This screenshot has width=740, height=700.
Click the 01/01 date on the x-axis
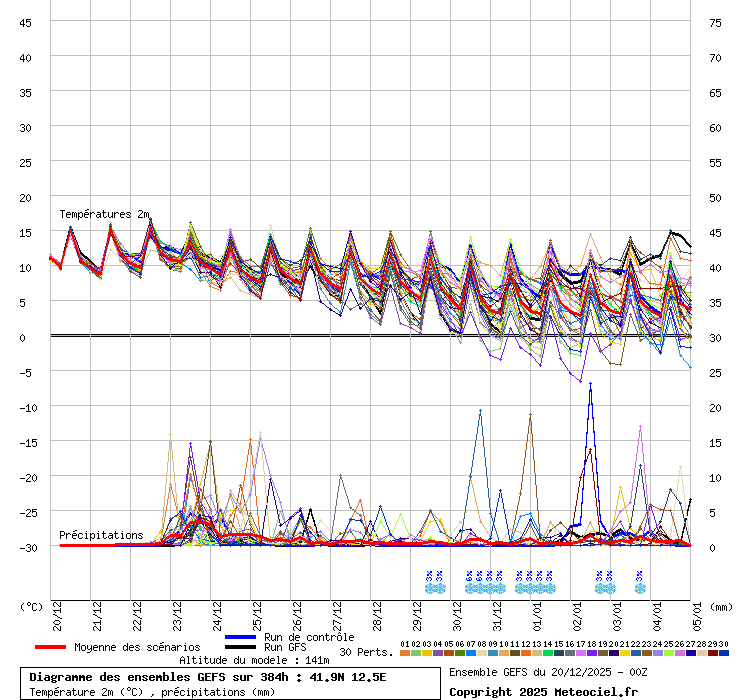tap(538, 612)
